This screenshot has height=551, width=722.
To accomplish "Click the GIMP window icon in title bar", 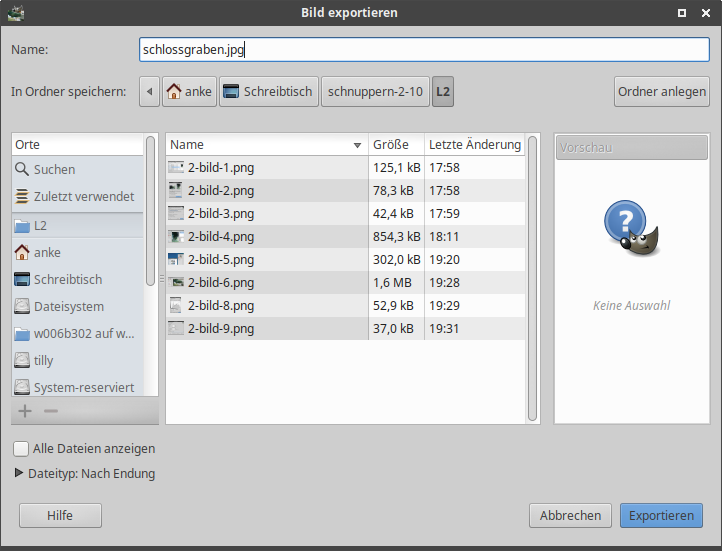I will tap(16, 12).
